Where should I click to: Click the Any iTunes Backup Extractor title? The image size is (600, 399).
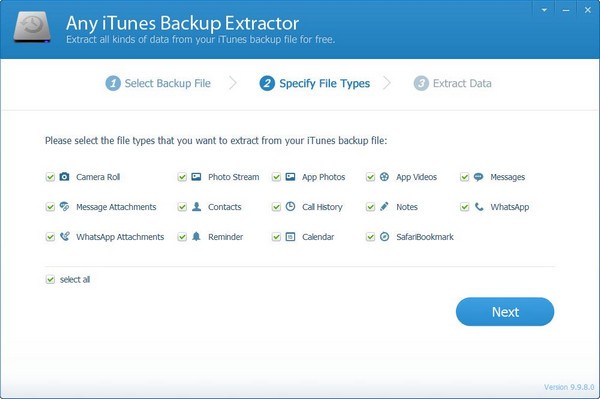click(x=182, y=23)
